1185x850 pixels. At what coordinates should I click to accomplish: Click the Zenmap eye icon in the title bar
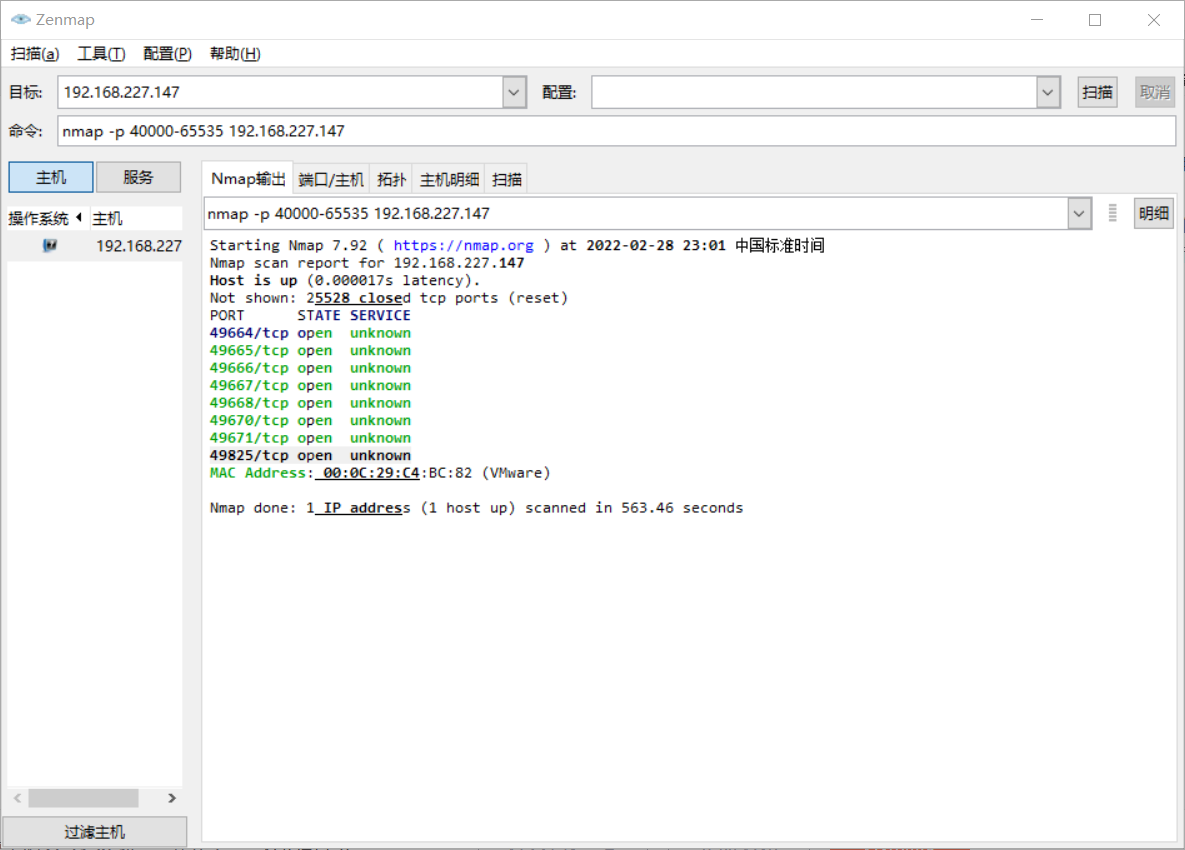(x=20, y=19)
